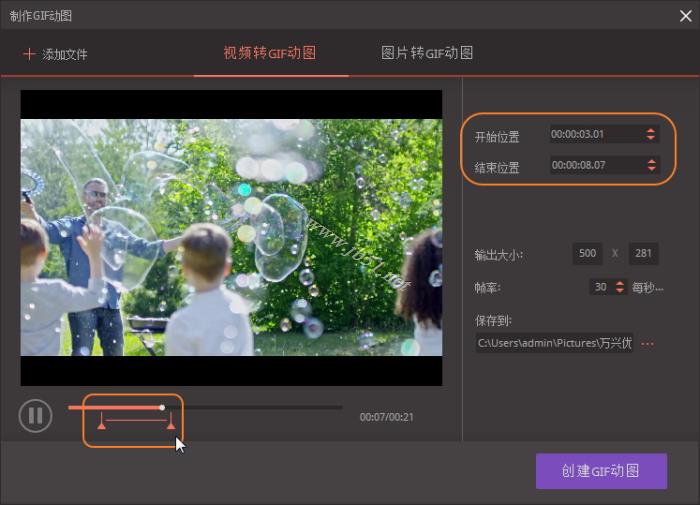Click the video preview image

231,238
